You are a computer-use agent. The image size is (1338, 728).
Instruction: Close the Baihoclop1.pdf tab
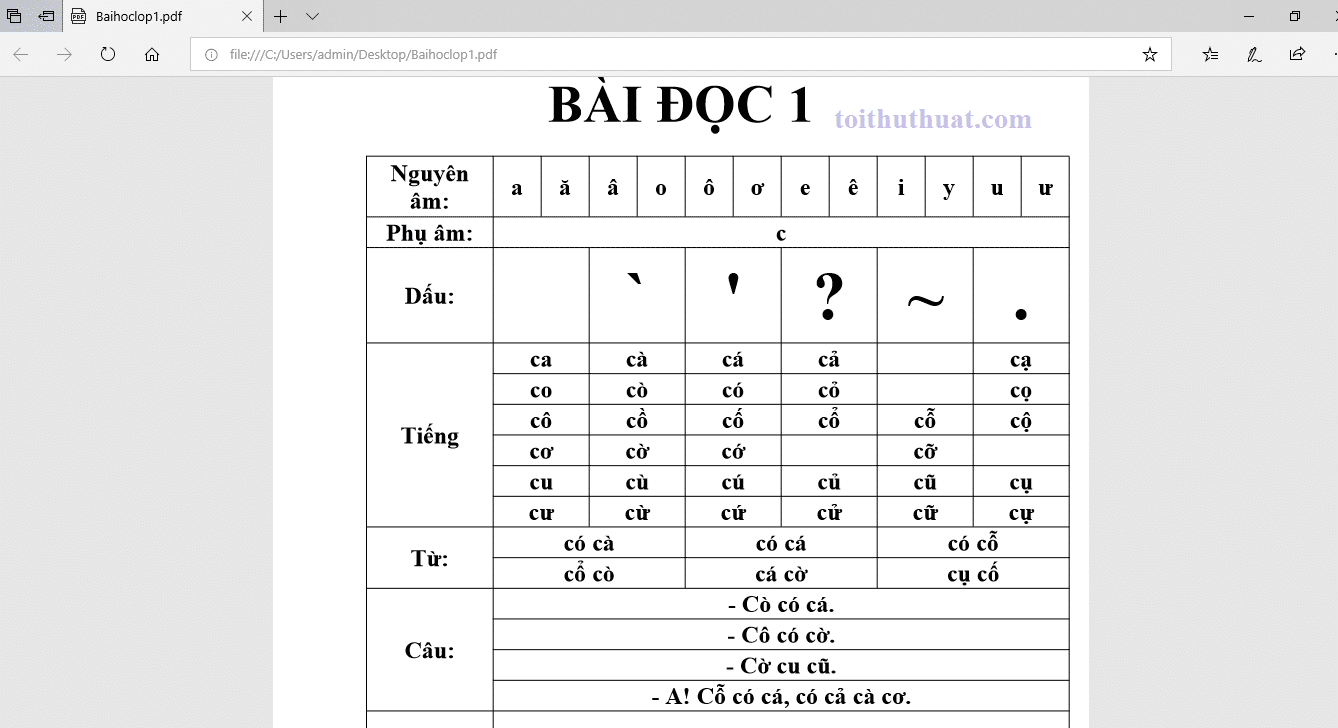coord(247,16)
